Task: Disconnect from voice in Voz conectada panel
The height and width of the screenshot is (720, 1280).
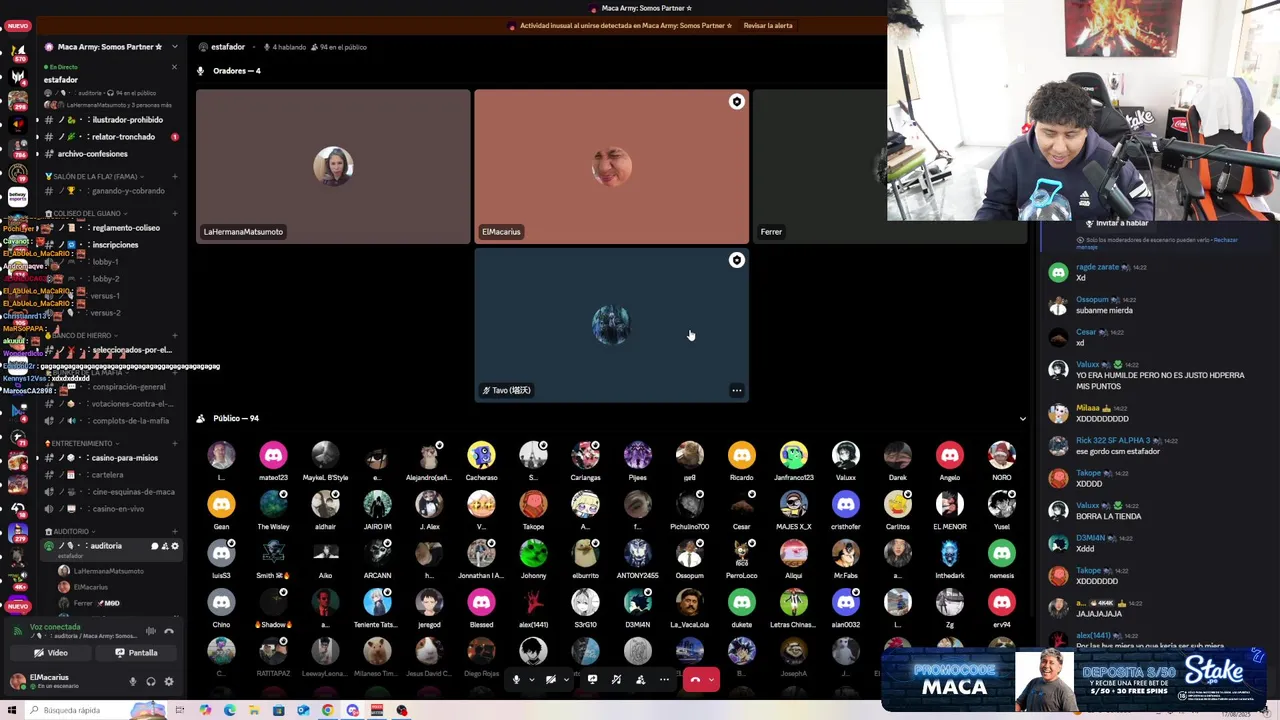Action: [169, 631]
